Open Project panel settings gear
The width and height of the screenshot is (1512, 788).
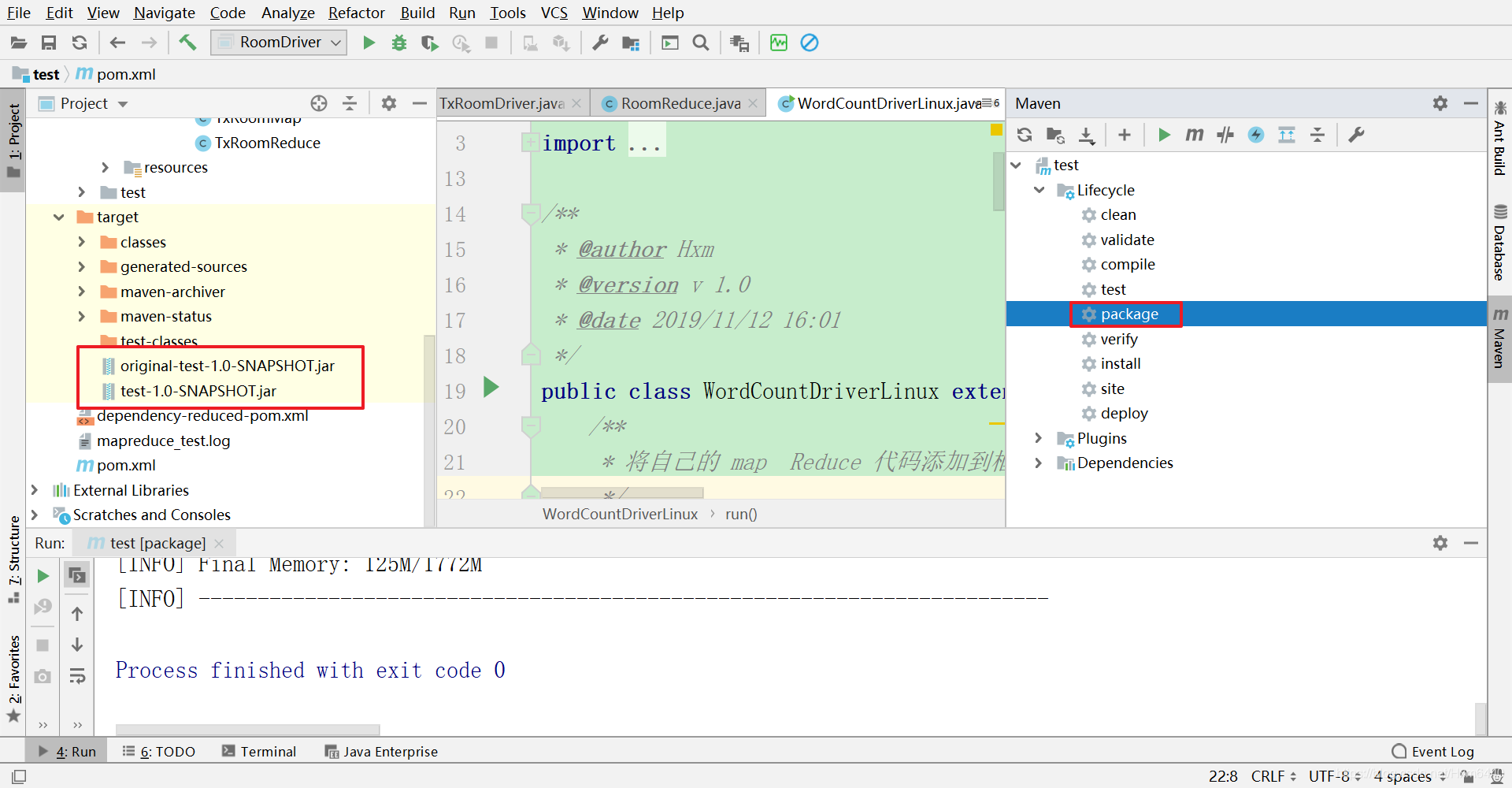coord(389,103)
